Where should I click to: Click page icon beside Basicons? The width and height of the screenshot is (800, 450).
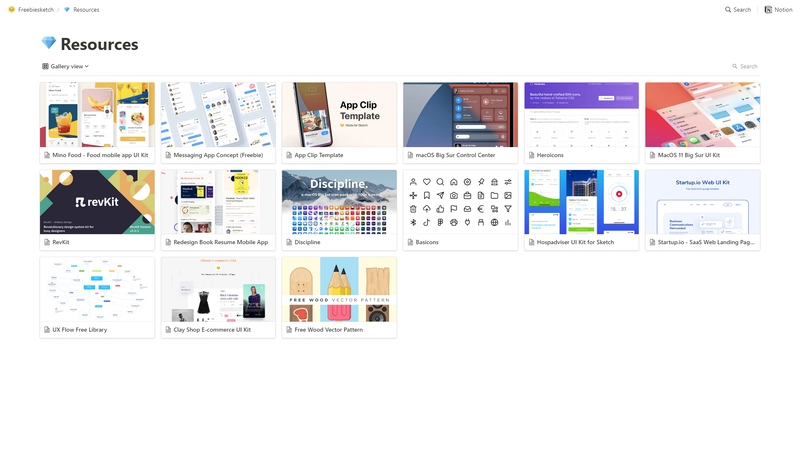tap(410, 242)
